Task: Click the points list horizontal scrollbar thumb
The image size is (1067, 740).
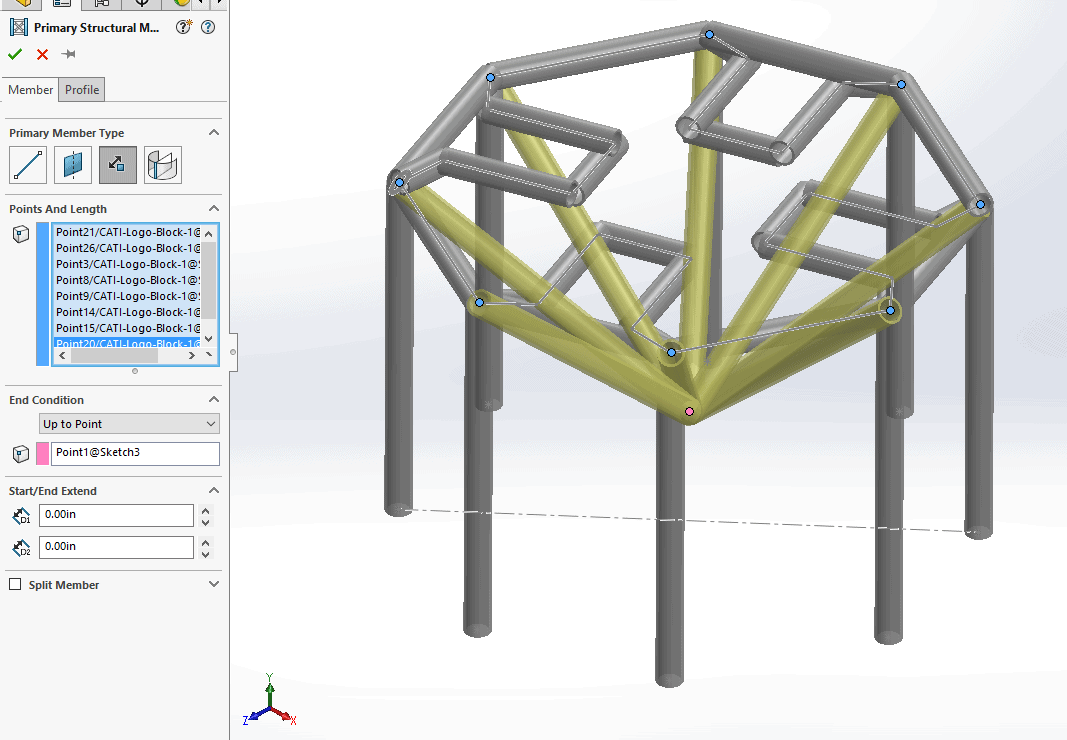Action: point(114,356)
